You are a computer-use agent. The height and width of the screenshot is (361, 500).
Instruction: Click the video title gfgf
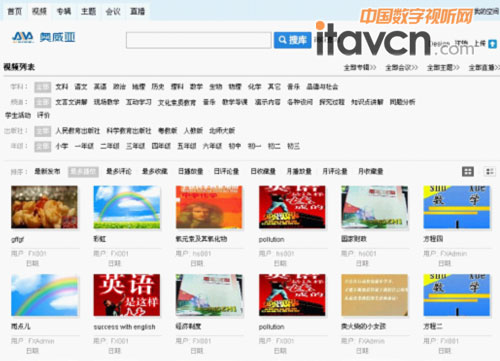click(17, 239)
